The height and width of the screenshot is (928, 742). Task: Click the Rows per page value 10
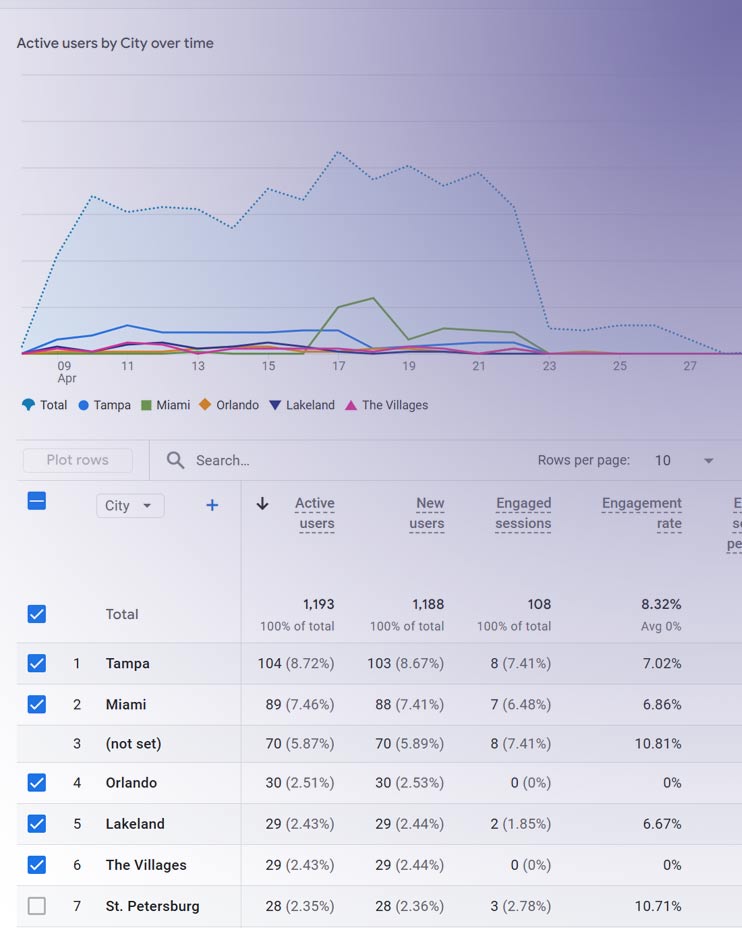point(663,460)
